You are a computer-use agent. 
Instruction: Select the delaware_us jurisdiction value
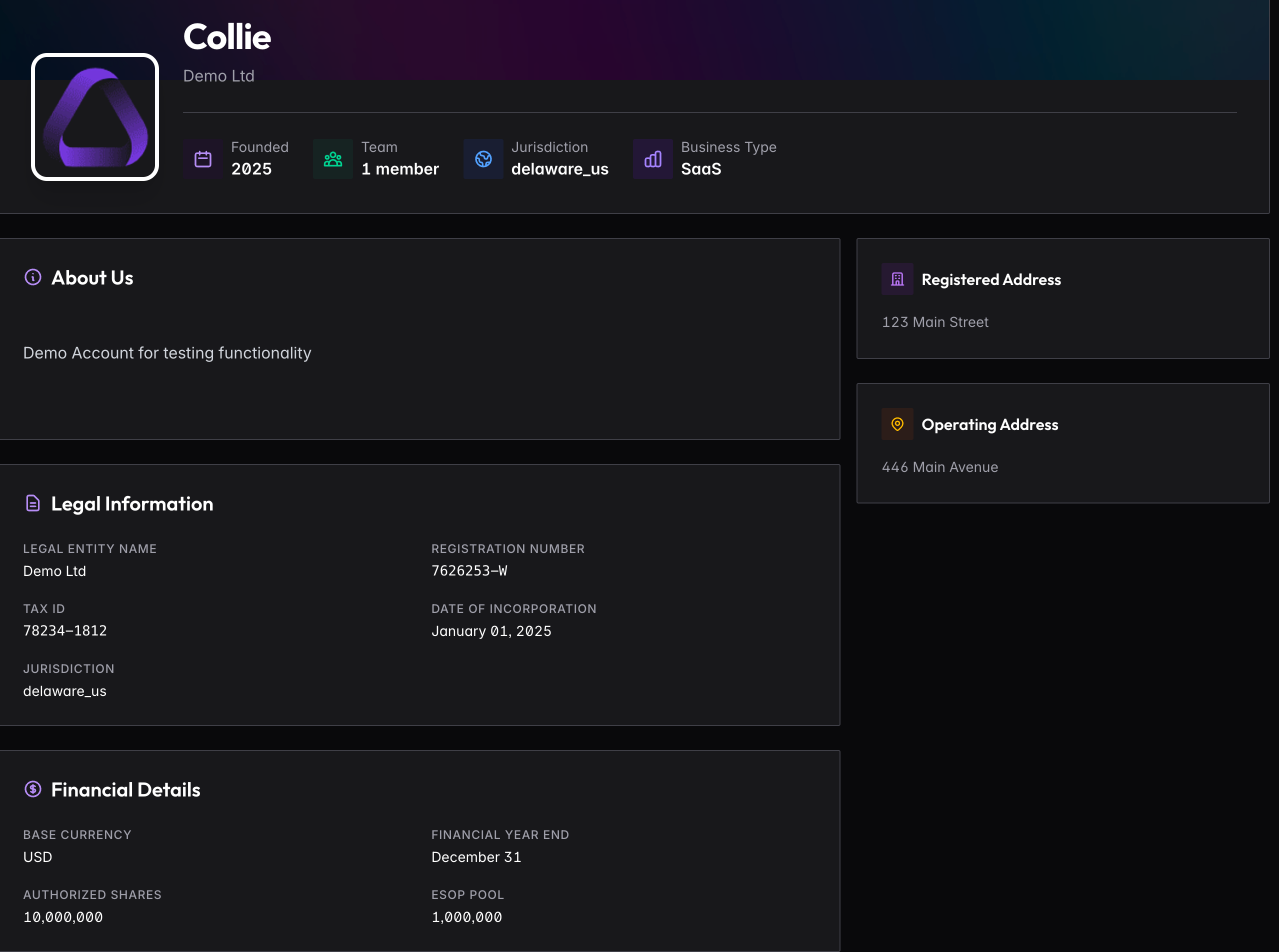click(560, 169)
